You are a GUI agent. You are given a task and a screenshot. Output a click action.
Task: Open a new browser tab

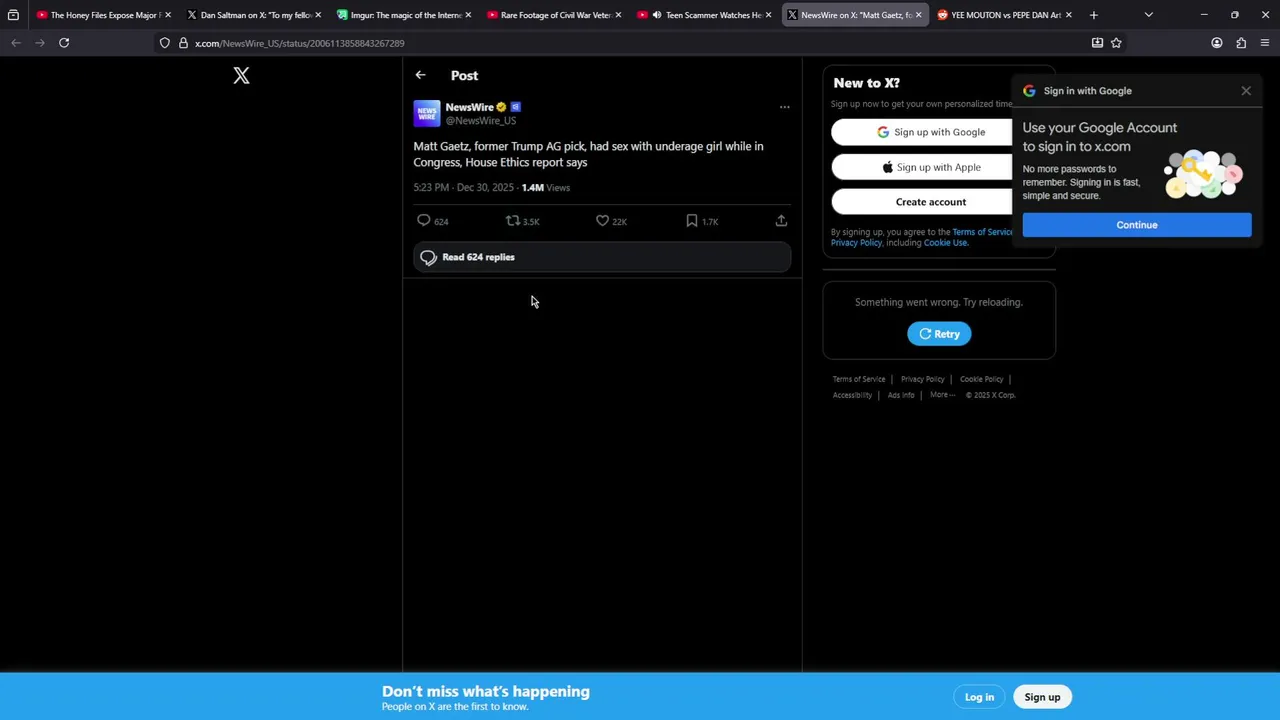point(1093,15)
